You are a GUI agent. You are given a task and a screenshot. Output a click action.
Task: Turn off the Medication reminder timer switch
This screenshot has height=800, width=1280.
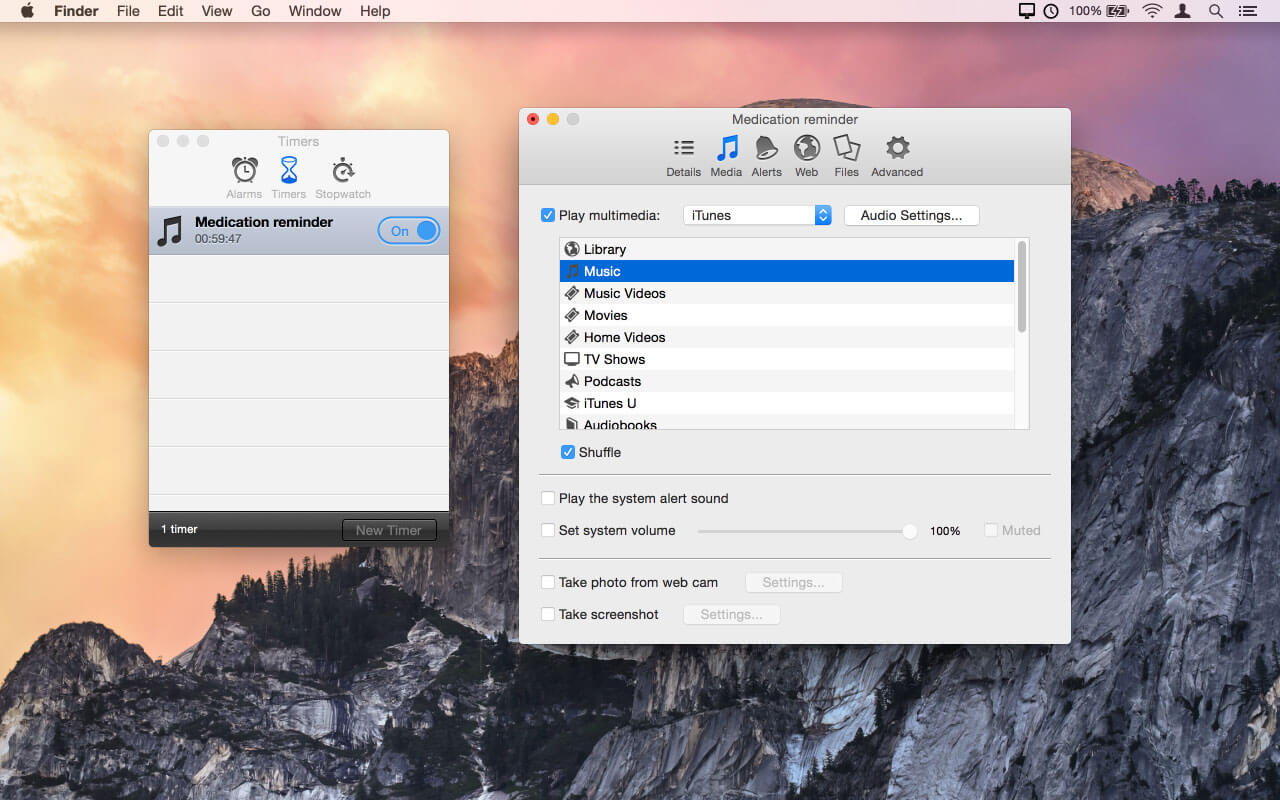(x=409, y=231)
